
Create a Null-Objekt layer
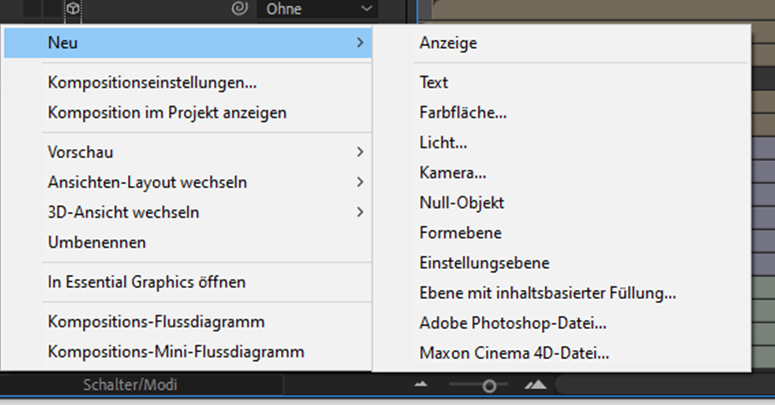click(462, 203)
